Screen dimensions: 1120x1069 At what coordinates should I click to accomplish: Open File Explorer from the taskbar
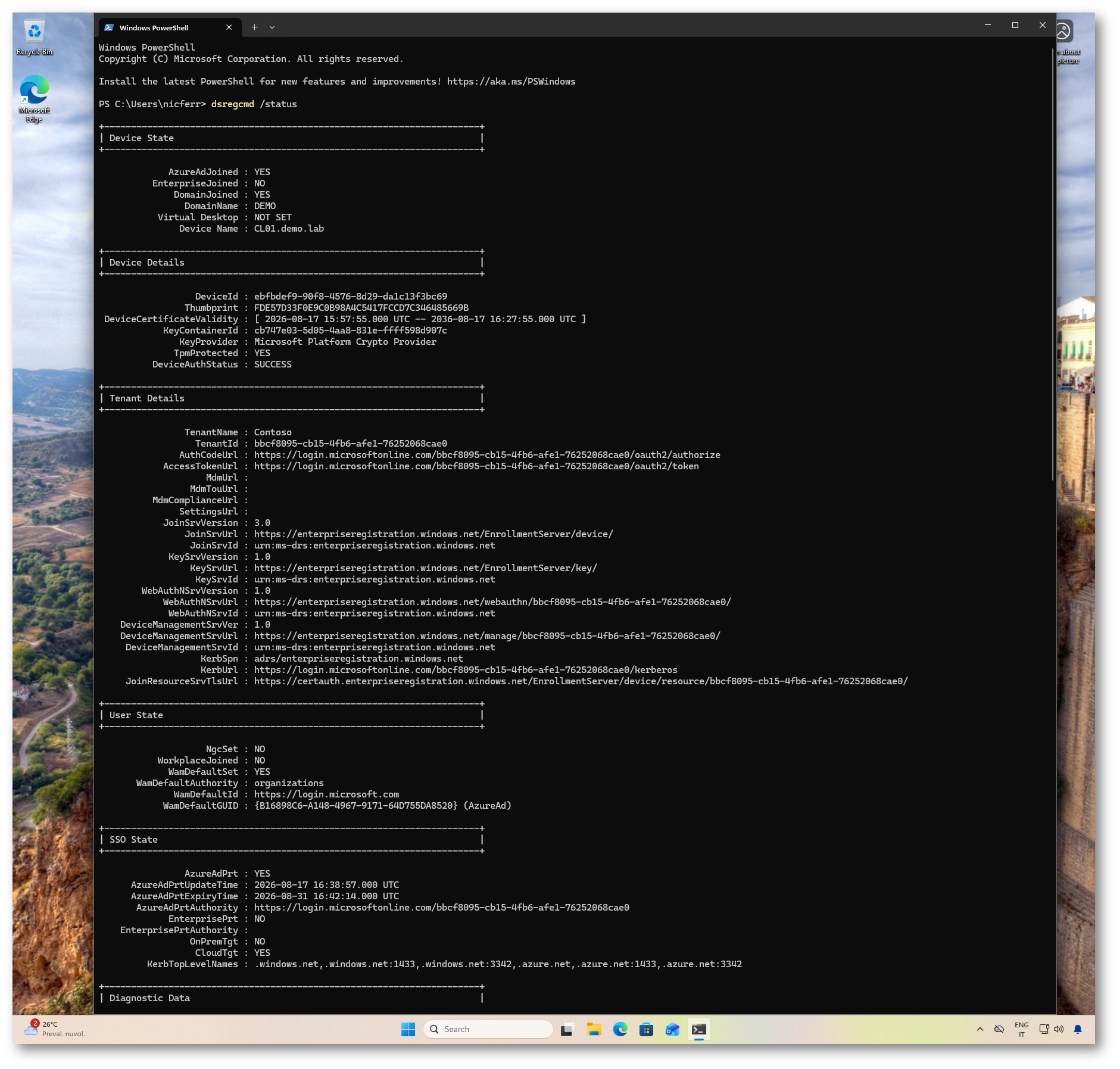click(x=594, y=1029)
